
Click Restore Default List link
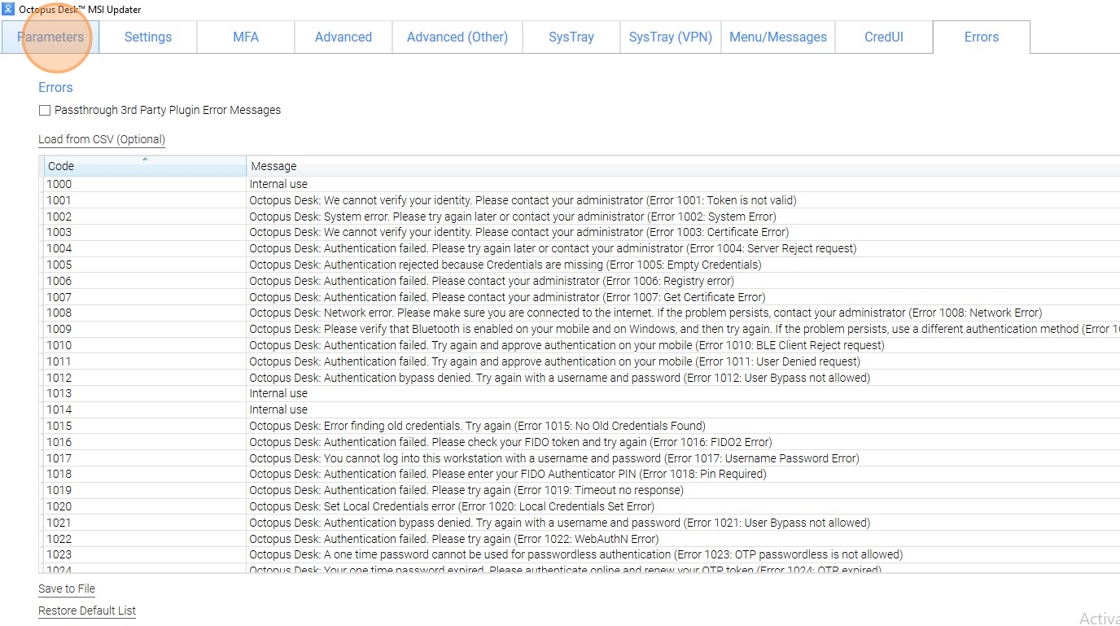pyautogui.click(x=87, y=611)
